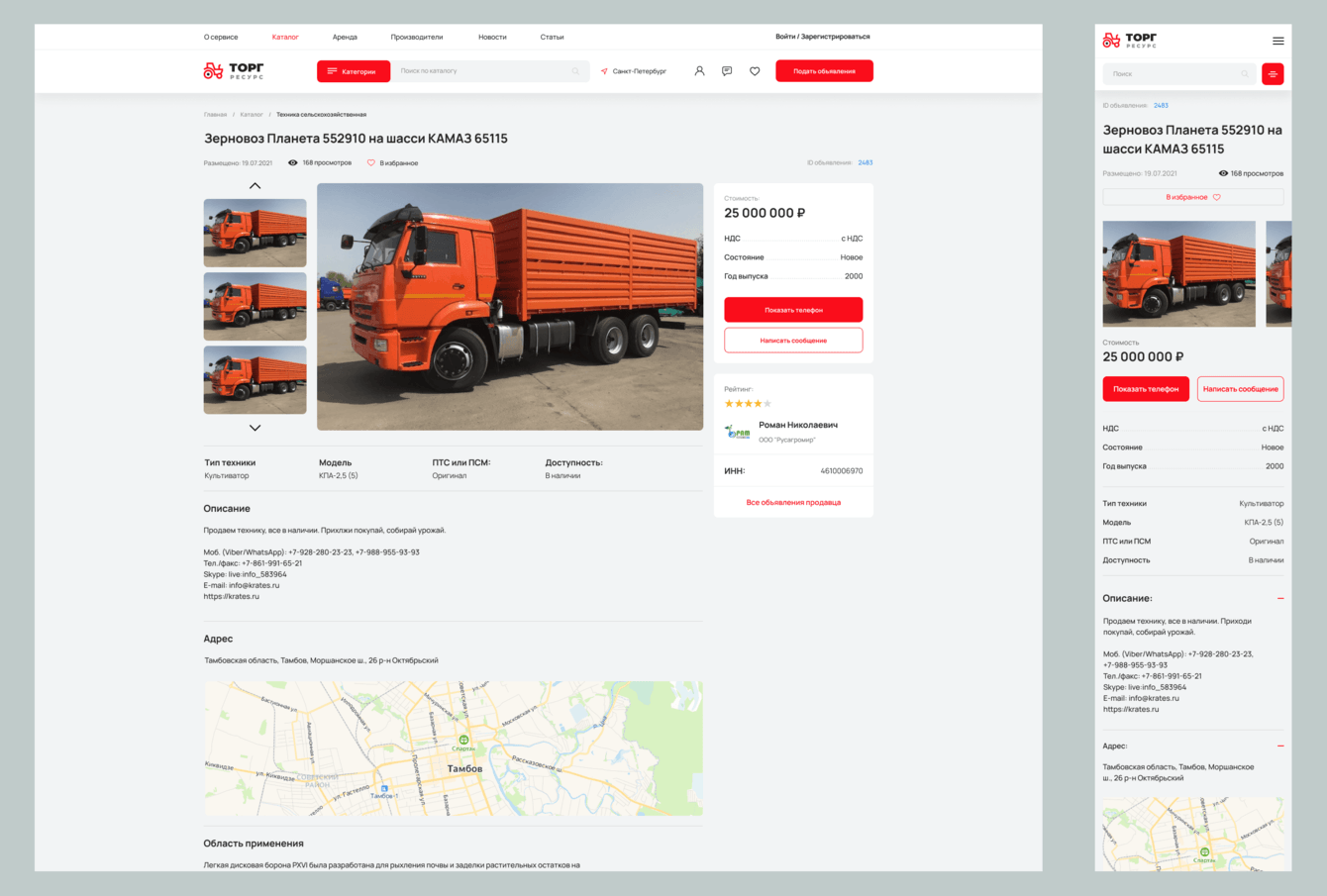Image resolution: width=1327 pixels, height=896 pixels.
Task: Open the first truck photo in the mobile gallery
Action: (x=1178, y=273)
